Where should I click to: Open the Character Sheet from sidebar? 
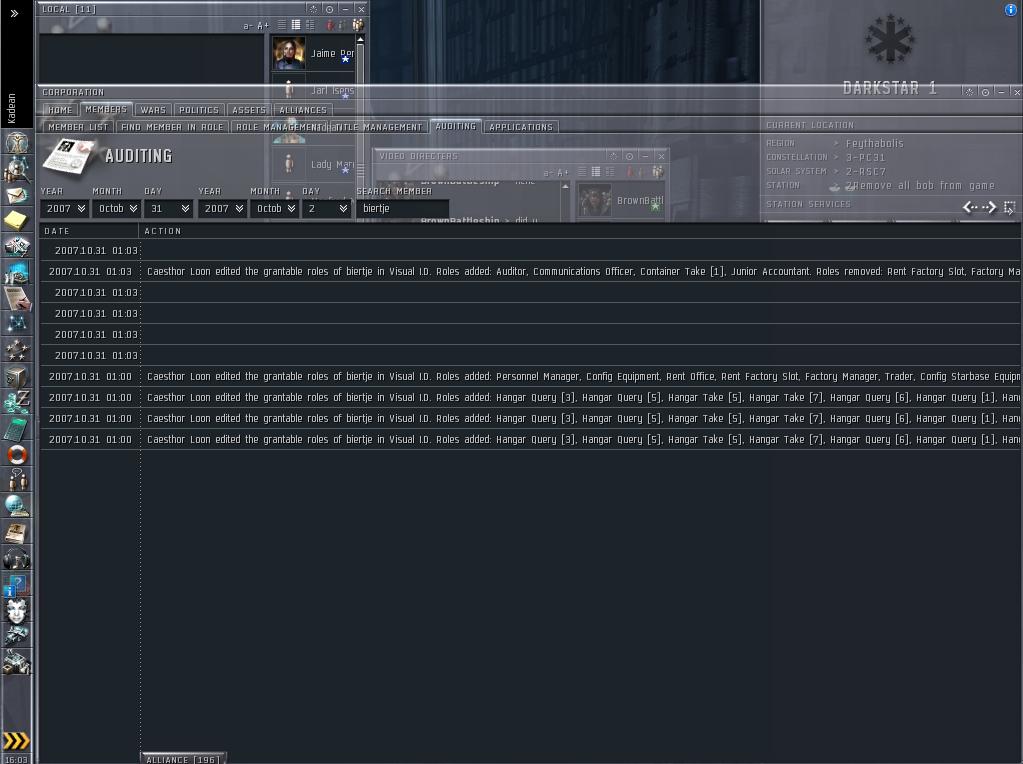(x=16, y=142)
